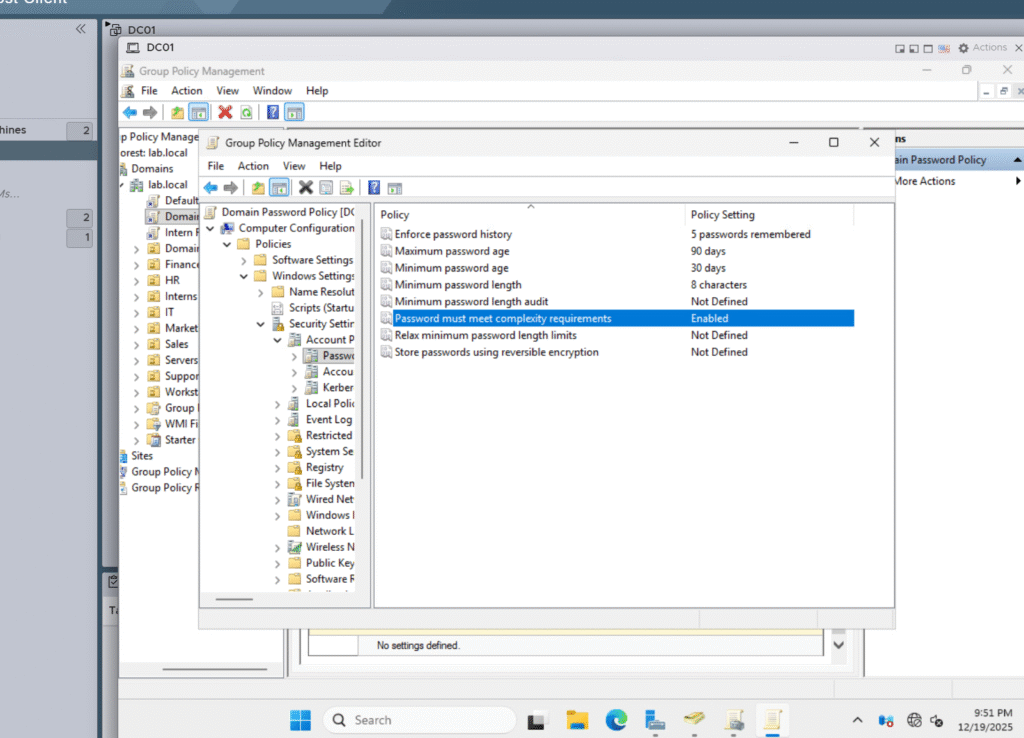Click the blue Help icon in editor toolbar

pos(374,188)
